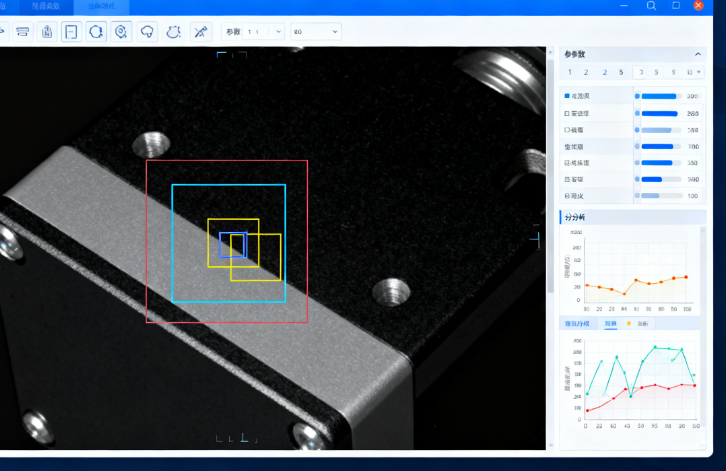726x471 pixels.
Task: Click the document page icon in toolbar
Action: click(x=71, y=32)
